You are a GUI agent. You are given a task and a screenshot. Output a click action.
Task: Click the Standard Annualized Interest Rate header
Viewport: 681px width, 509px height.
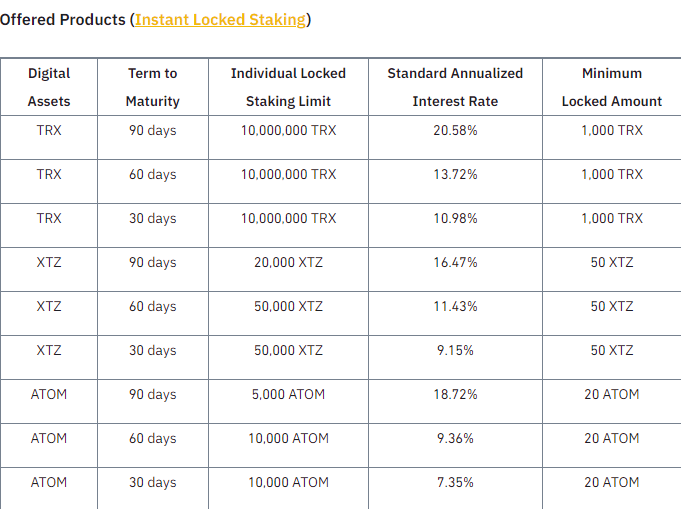click(455, 87)
